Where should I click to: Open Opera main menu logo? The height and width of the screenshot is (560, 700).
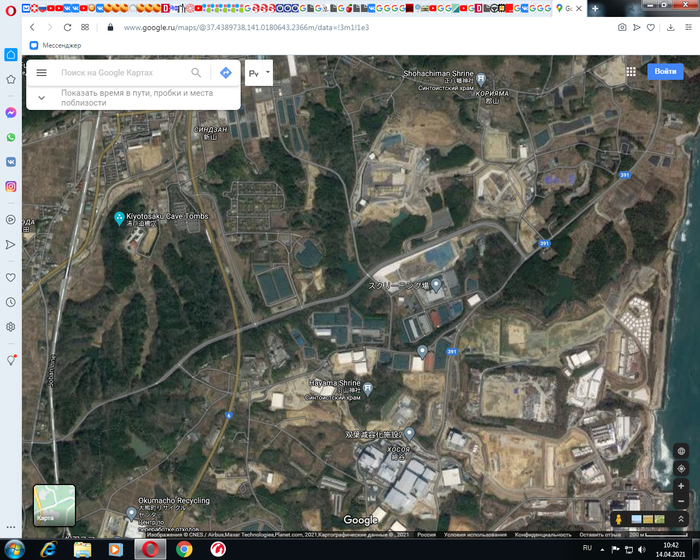point(11,10)
